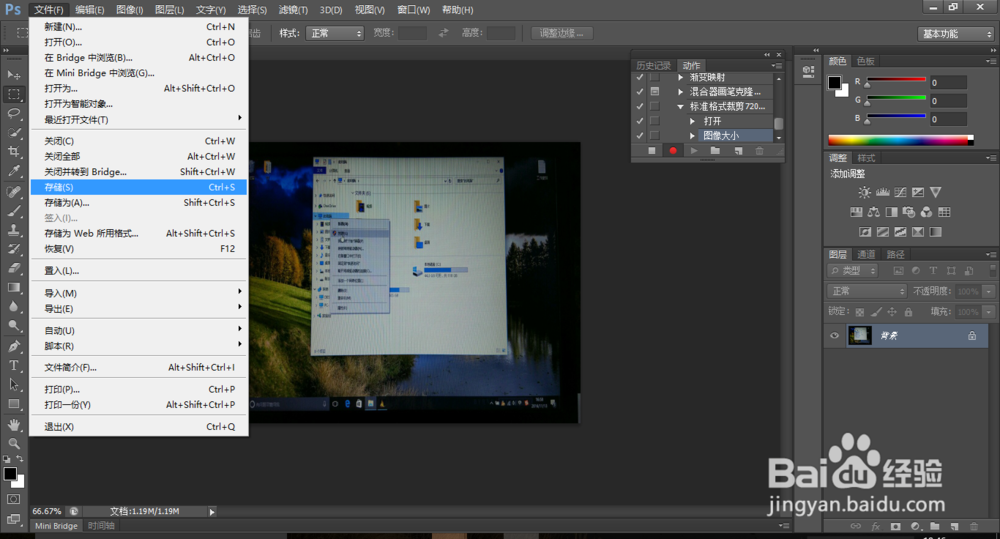This screenshot has width=1000, height=539.
Task: Select the Eraser tool
Action: (13, 269)
